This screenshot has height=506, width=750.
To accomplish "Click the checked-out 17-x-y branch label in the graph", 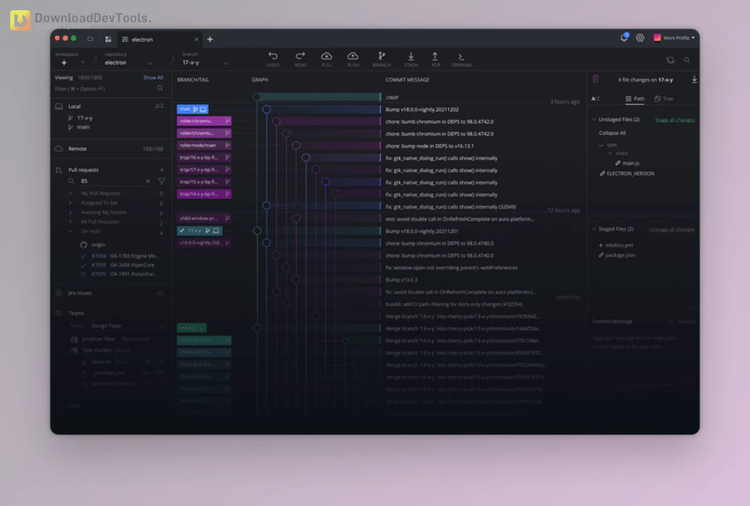I will tap(199, 231).
